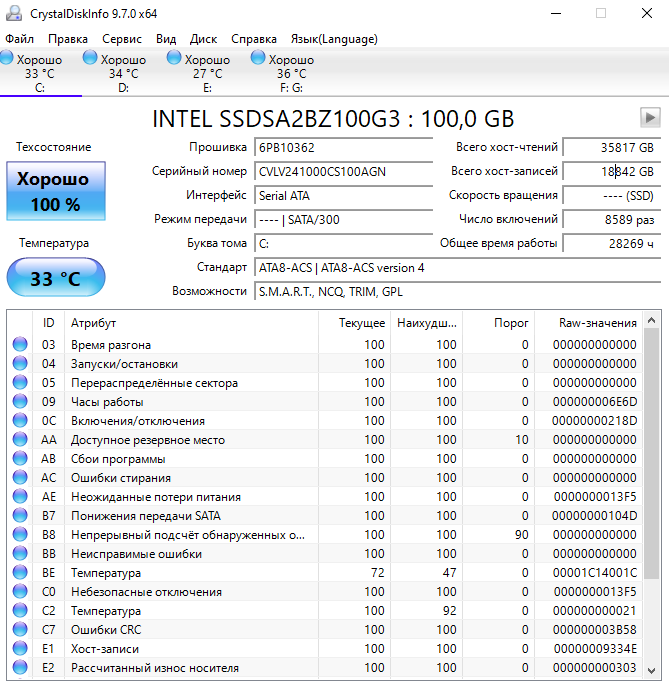Open the Диск menu
The height and width of the screenshot is (682, 669).
click(203, 39)
